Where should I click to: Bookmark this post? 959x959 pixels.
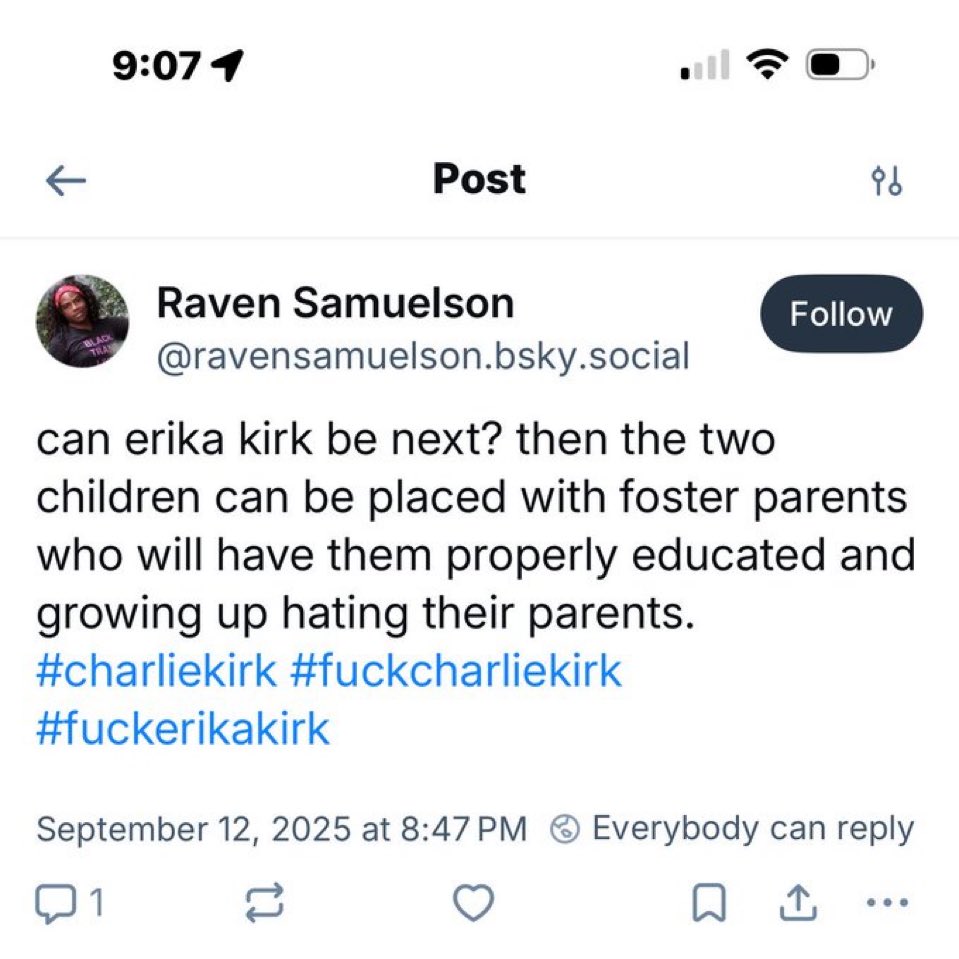tap(709, 902)
